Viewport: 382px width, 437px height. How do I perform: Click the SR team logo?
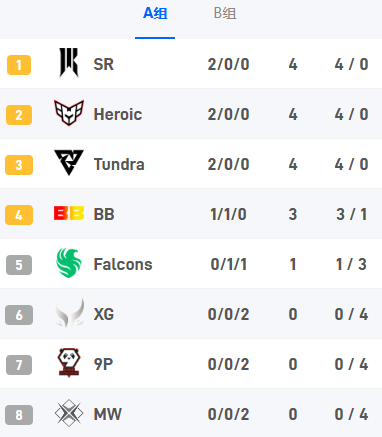69,63
